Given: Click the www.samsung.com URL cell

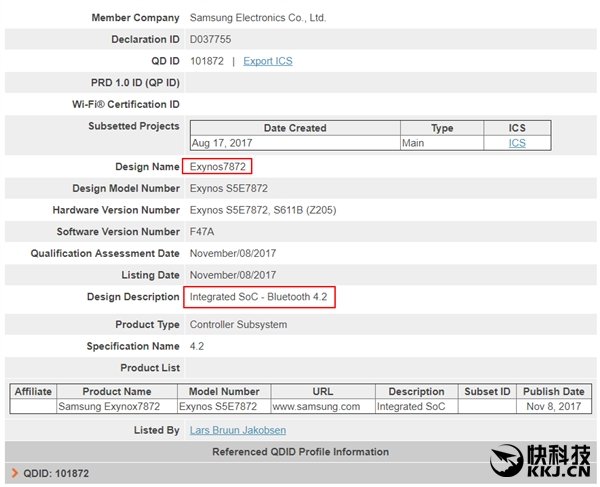Looking at the screenshot, I should [323, 406].
